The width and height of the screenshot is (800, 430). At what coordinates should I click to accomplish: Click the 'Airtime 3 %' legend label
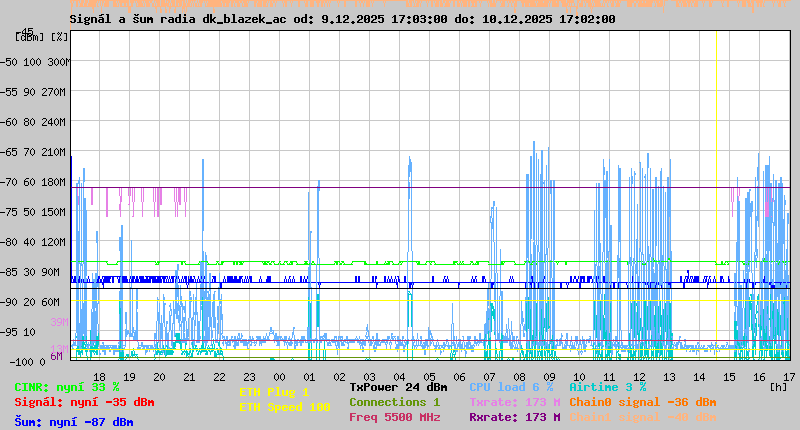(608, 387)
